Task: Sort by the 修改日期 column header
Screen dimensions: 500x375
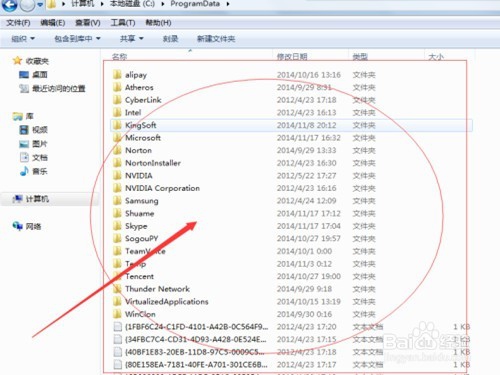Action: point(292,56)
